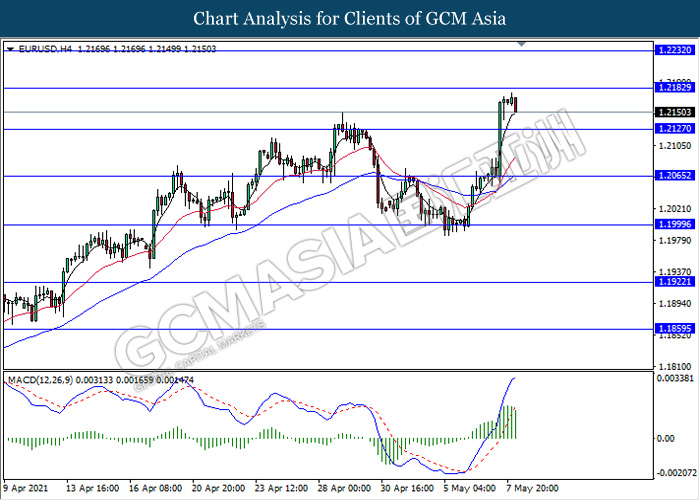Click the 1.18940 price axis value
Screen dimensions: 700x500
675,304
